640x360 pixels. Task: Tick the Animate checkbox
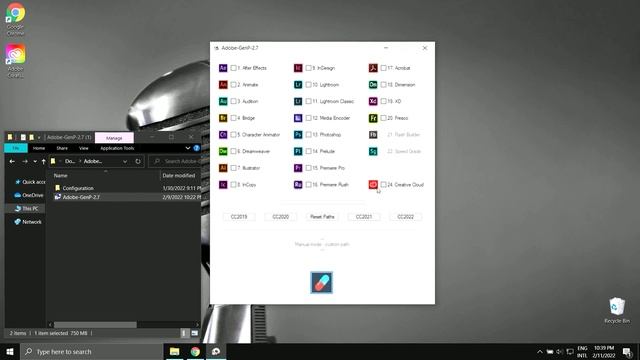point(233,84)
